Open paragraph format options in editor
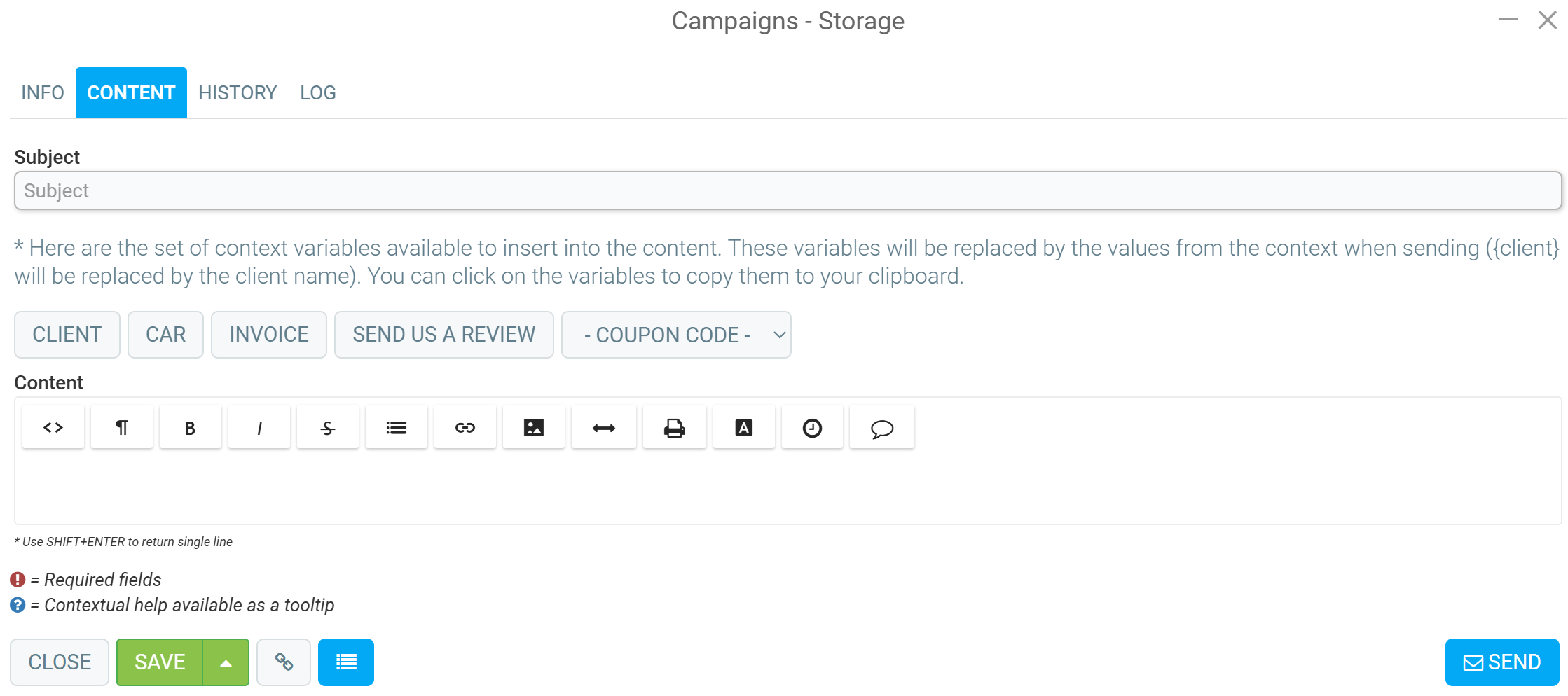Screen dimensions: 1568x696 pos(122,427)
